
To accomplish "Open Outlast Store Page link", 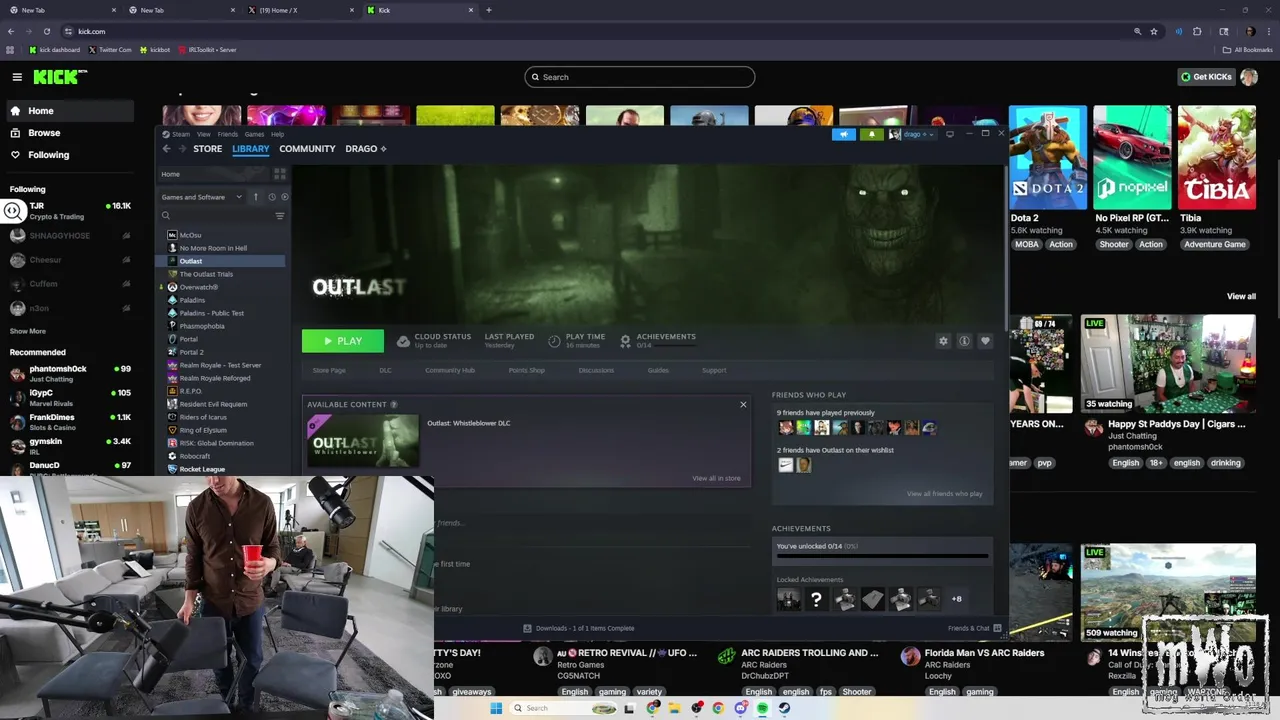I will [x=329, y=370].
